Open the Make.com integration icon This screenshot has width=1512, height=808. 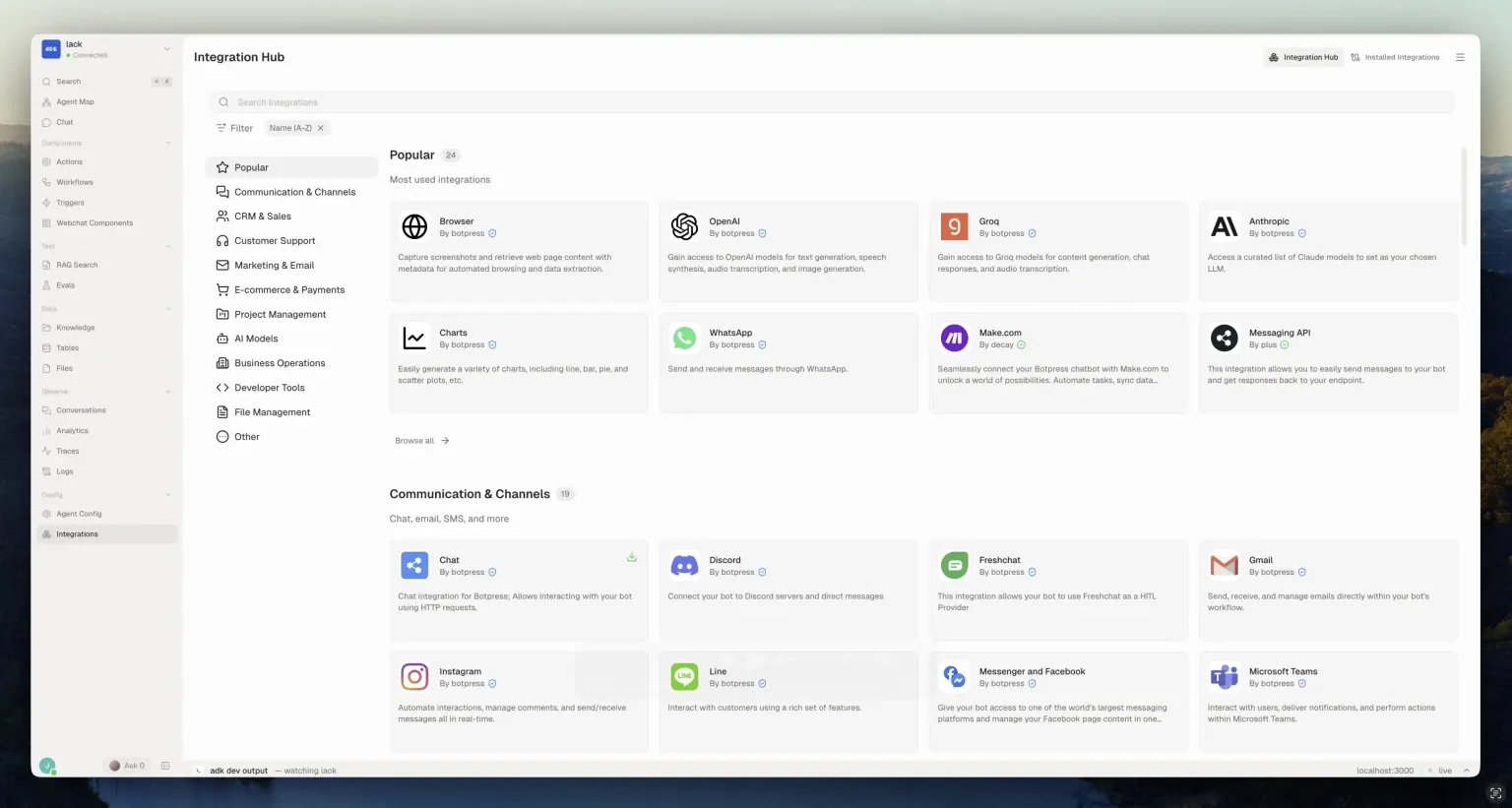click(x=954, y=339)
